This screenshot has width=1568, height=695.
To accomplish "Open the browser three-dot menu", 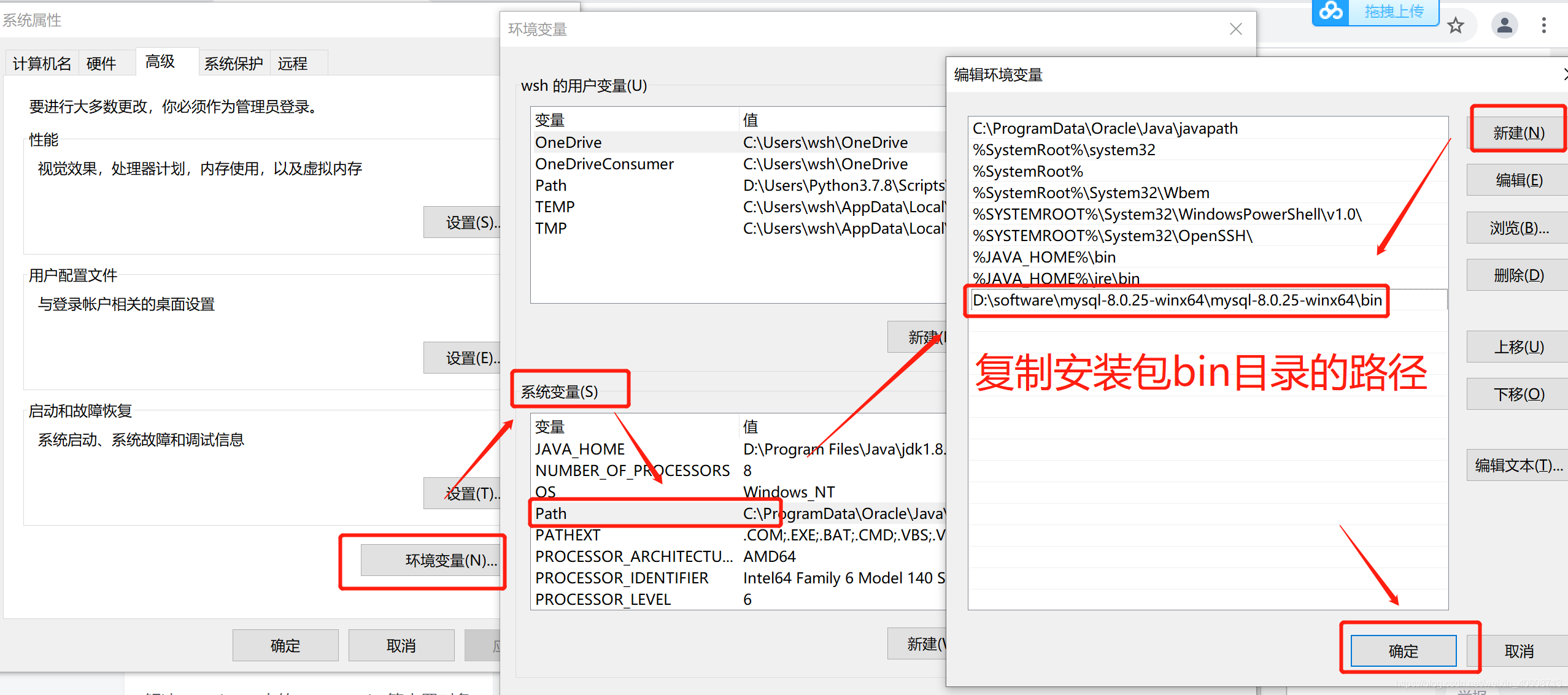I will pos(1545,25).
